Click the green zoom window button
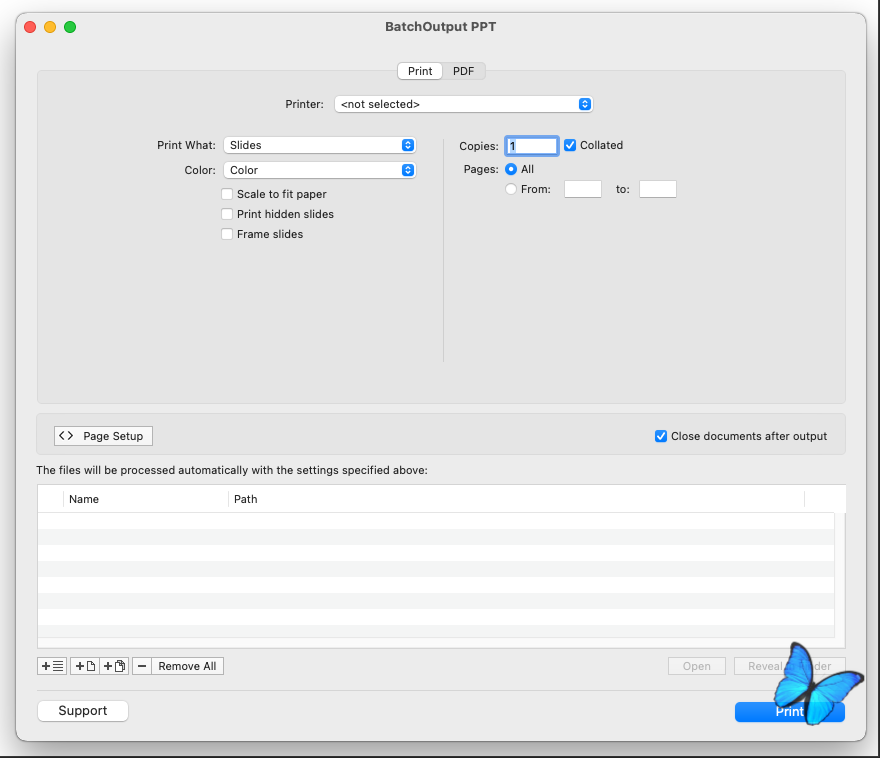This screenshot has width=880, height=758. 70,27
